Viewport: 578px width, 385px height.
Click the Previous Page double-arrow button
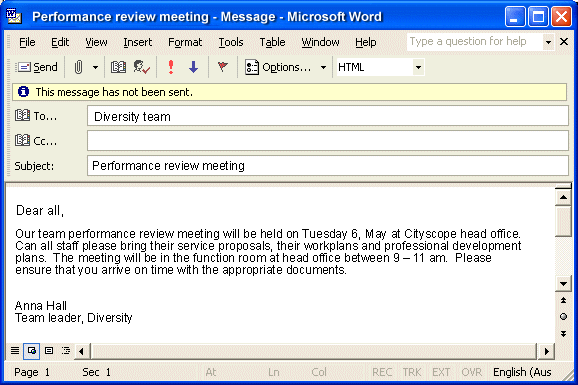pos(563,300)
